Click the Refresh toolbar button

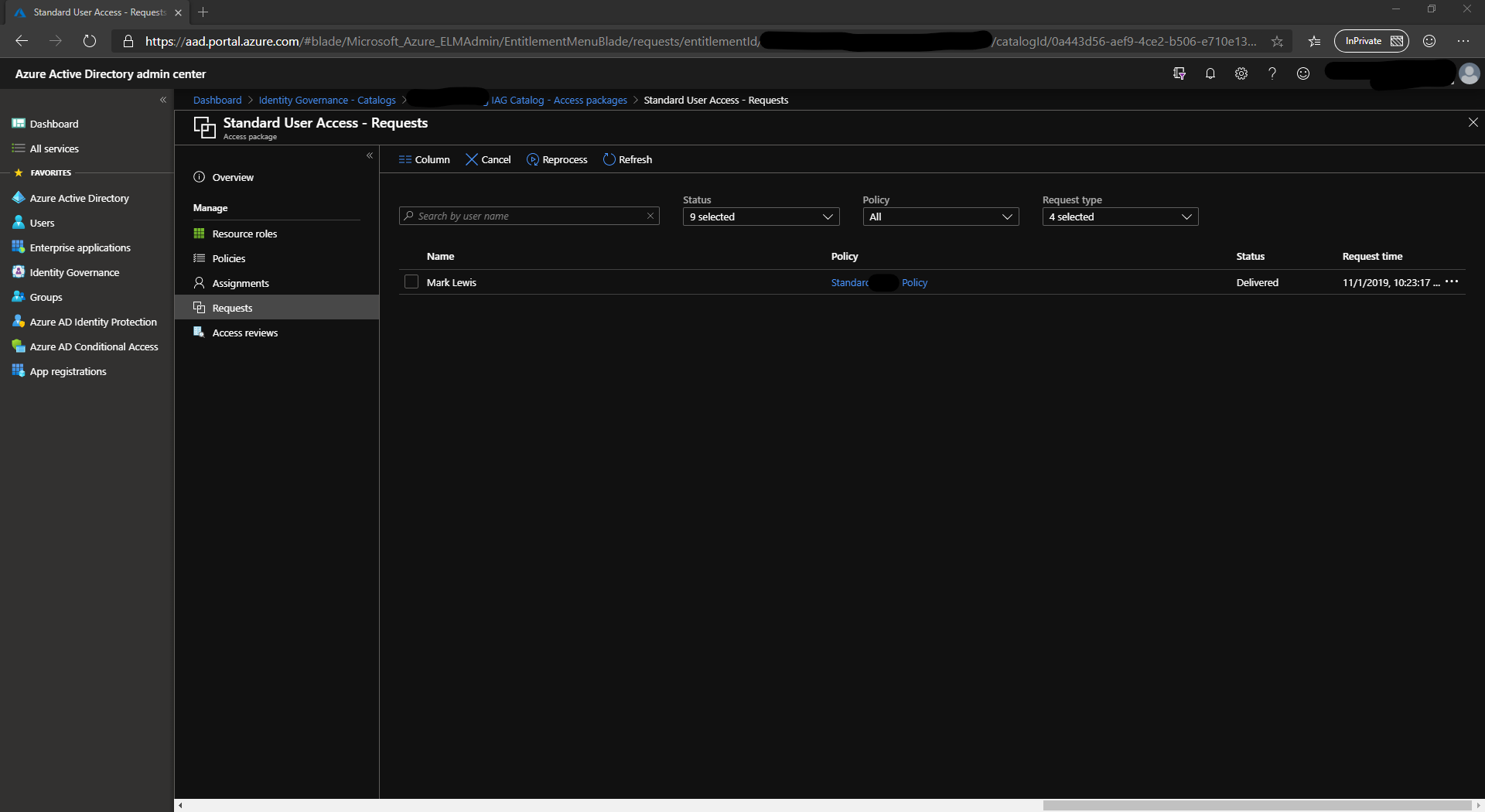tap(627, 159)
